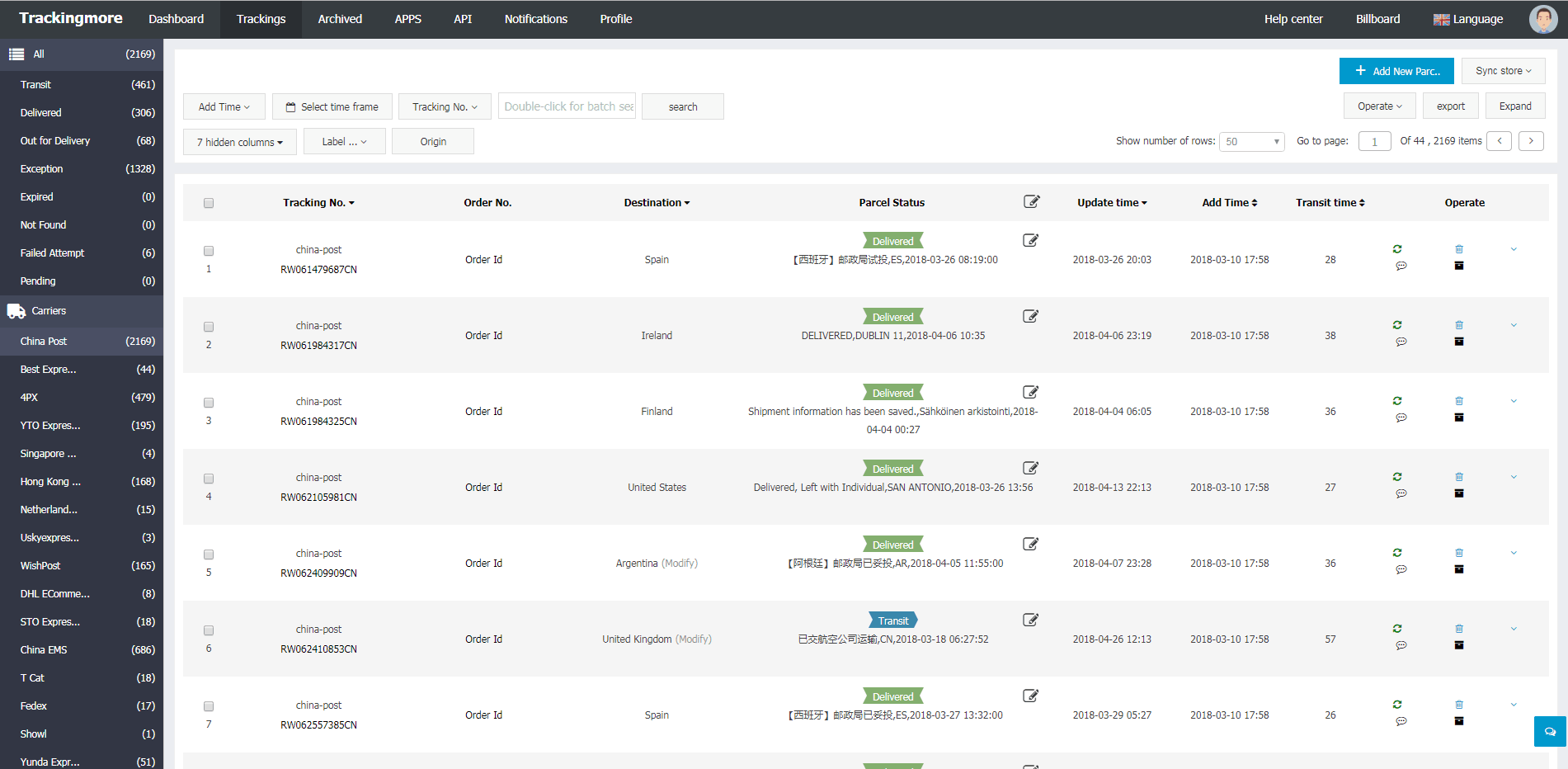Click the Go to page input field

(1373, 141)
